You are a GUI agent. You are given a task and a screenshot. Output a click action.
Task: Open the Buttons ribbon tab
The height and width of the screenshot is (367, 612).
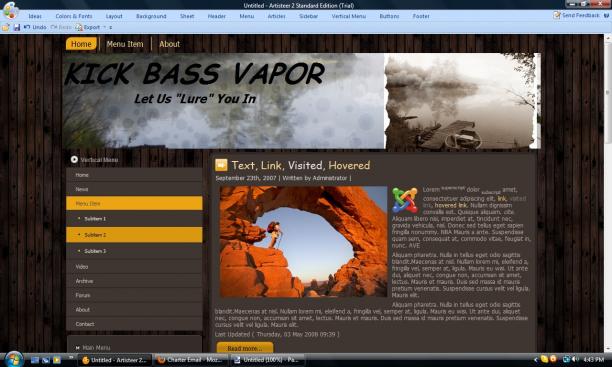point(389,16)
